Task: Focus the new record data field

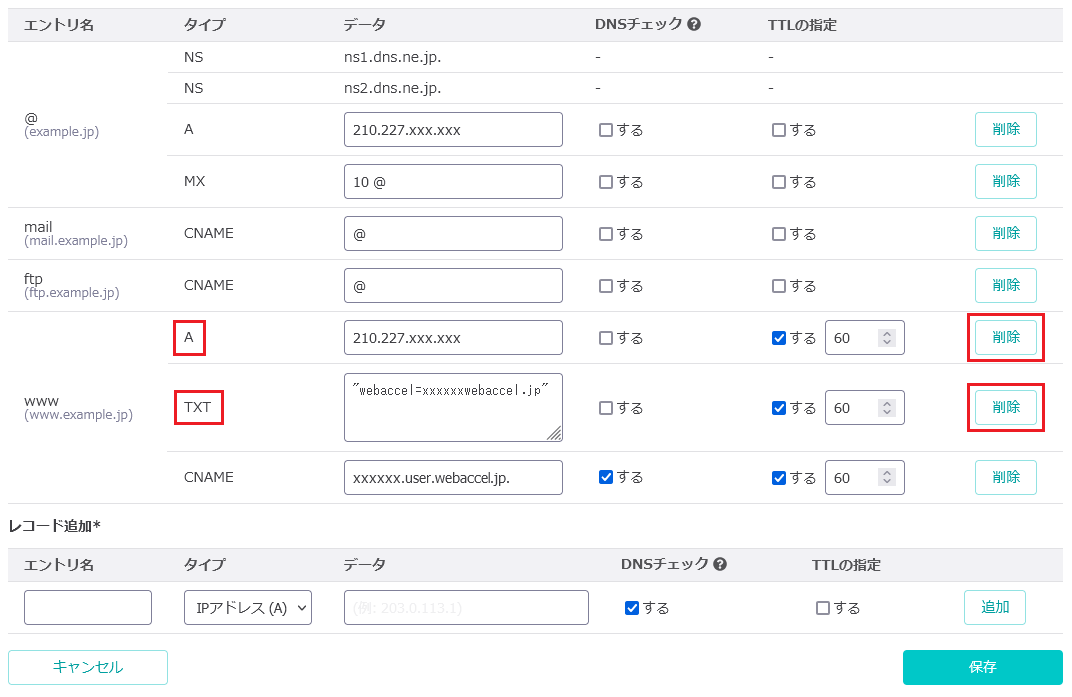Action: point(466,607)
